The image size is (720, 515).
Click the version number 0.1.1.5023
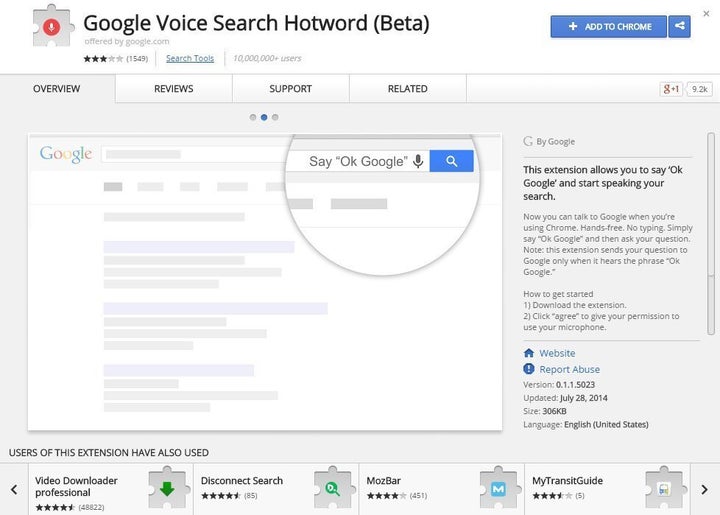pos(575,385)
